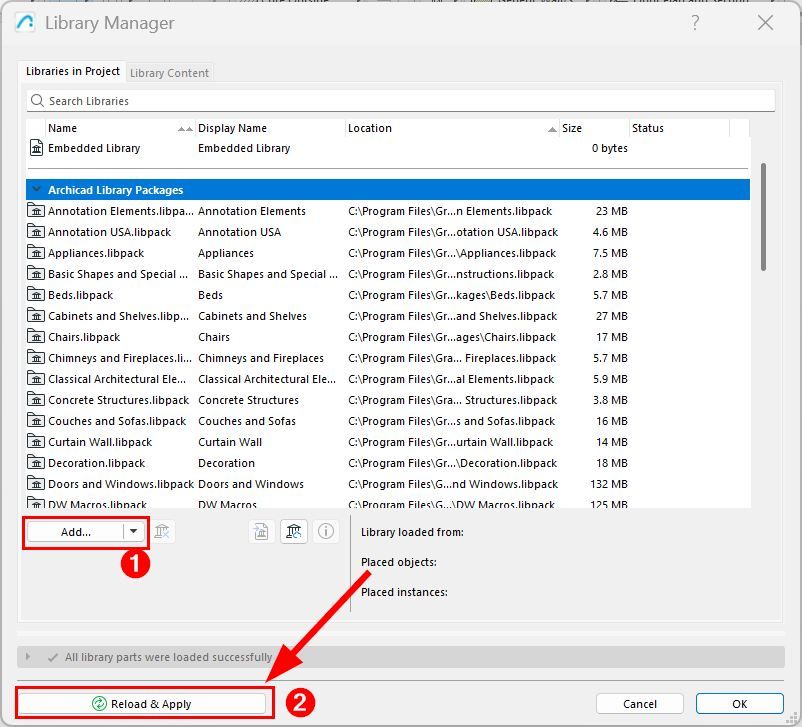Viewport: 802px width, 727px height.
Task: Click the Concrete Structures.libpack library icon
Action: 36,399
